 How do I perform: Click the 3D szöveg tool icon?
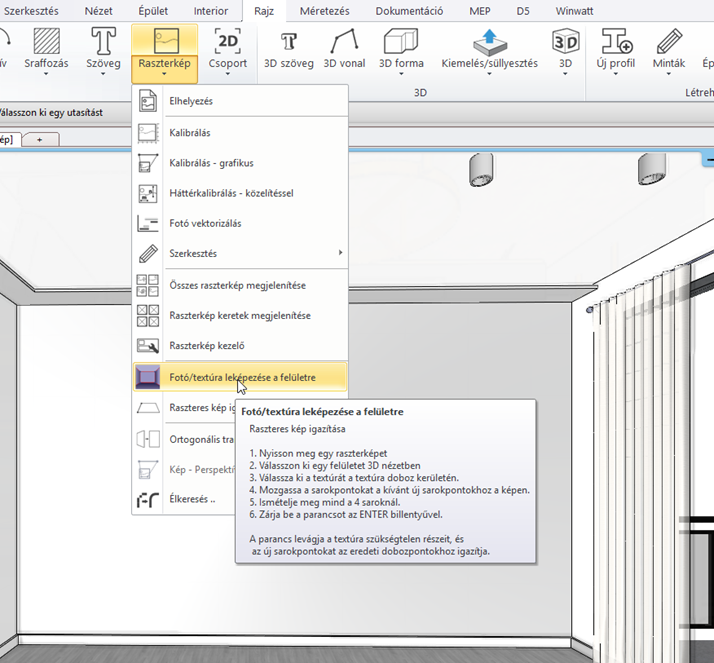point(290,41)
